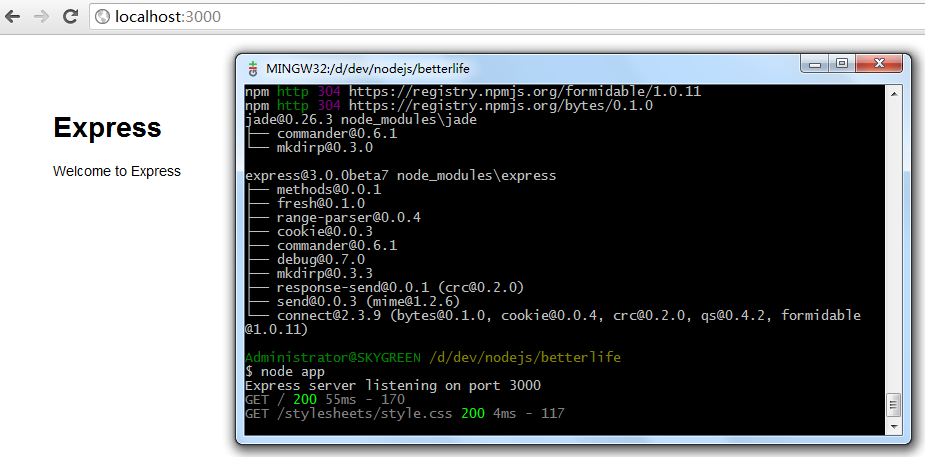Click the 'GET / 200 55ms - 170' log line

325,399
